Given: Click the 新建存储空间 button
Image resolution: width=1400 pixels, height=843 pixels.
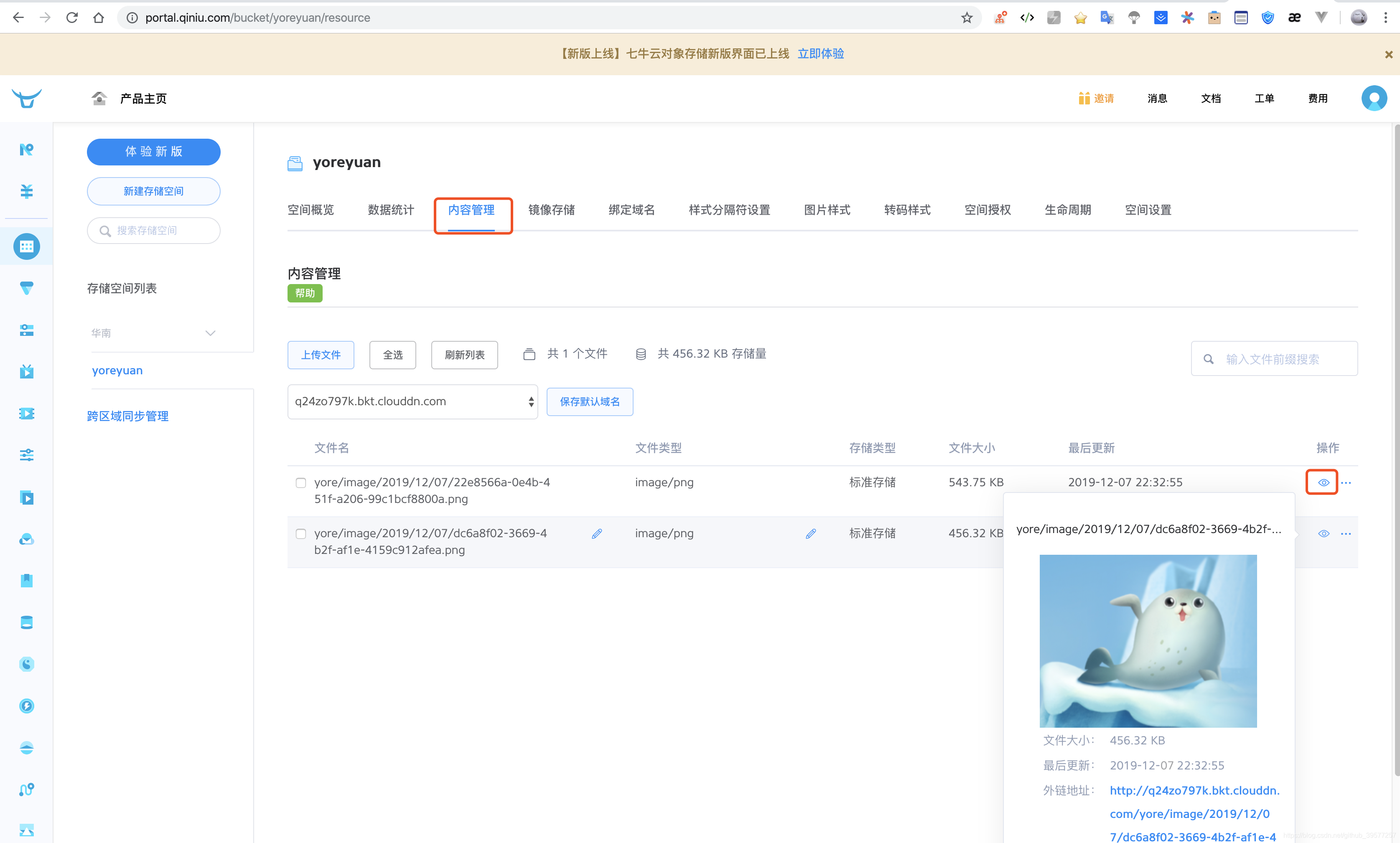Looking at the screenshot, I should coord(153,191).
